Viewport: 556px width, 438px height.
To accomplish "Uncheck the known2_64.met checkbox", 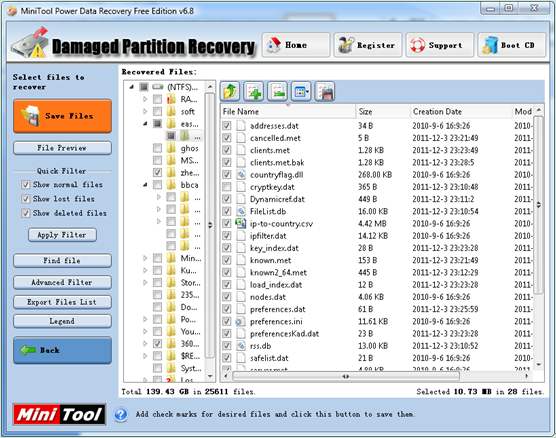I will click(x=227, y=272).
